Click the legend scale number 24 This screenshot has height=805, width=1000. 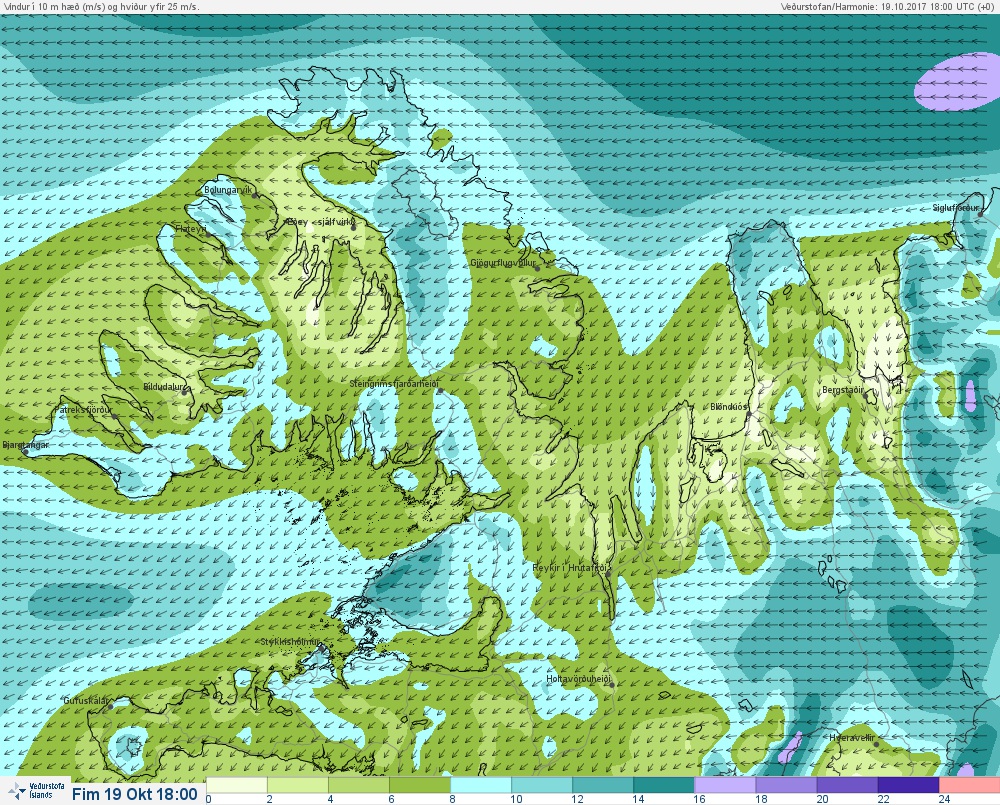pyautogui.click(x=944, y=799)
